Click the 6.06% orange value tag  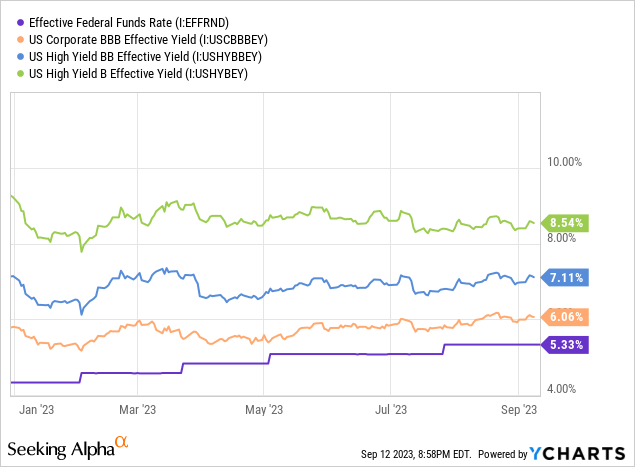[568, 316]
